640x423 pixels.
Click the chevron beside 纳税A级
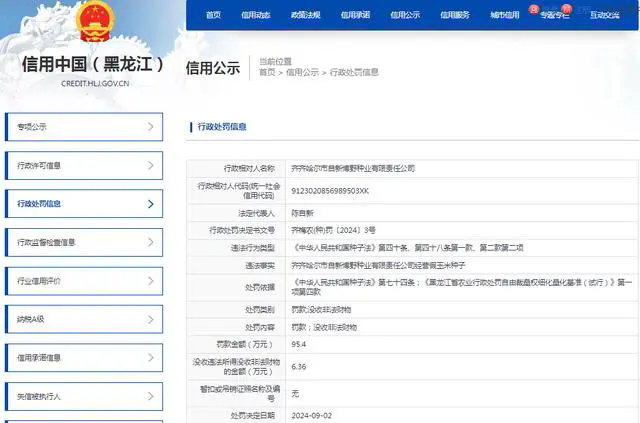pyautogui.click(x=150, y=319)
